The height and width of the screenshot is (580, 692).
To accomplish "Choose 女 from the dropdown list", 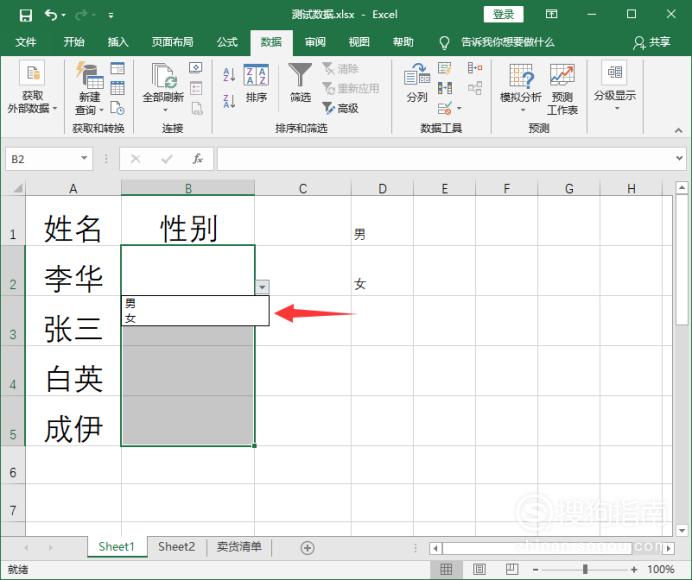I will click(x=195, y=318).
